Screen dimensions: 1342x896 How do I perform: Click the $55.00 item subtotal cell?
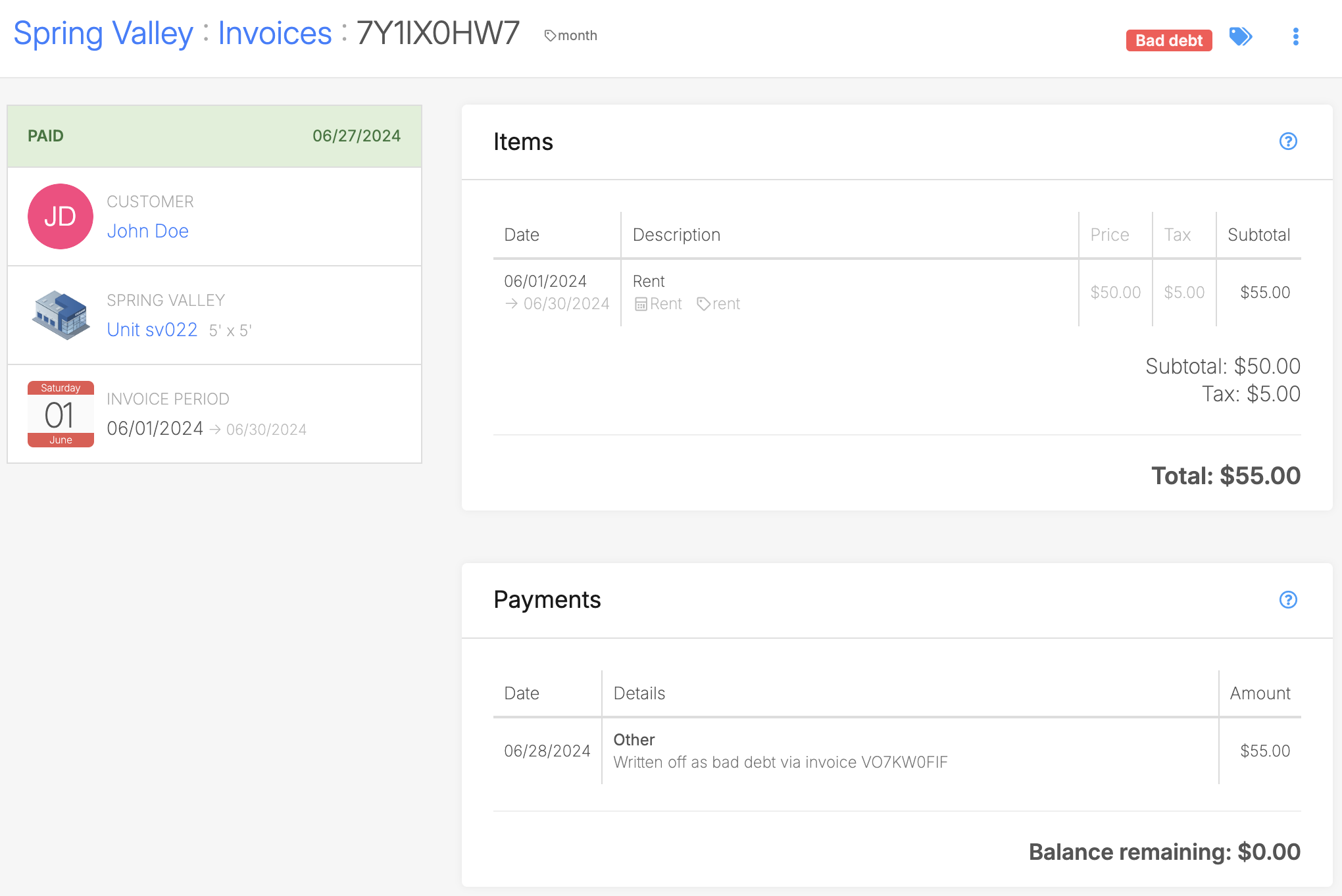(x=1265, y=292)
